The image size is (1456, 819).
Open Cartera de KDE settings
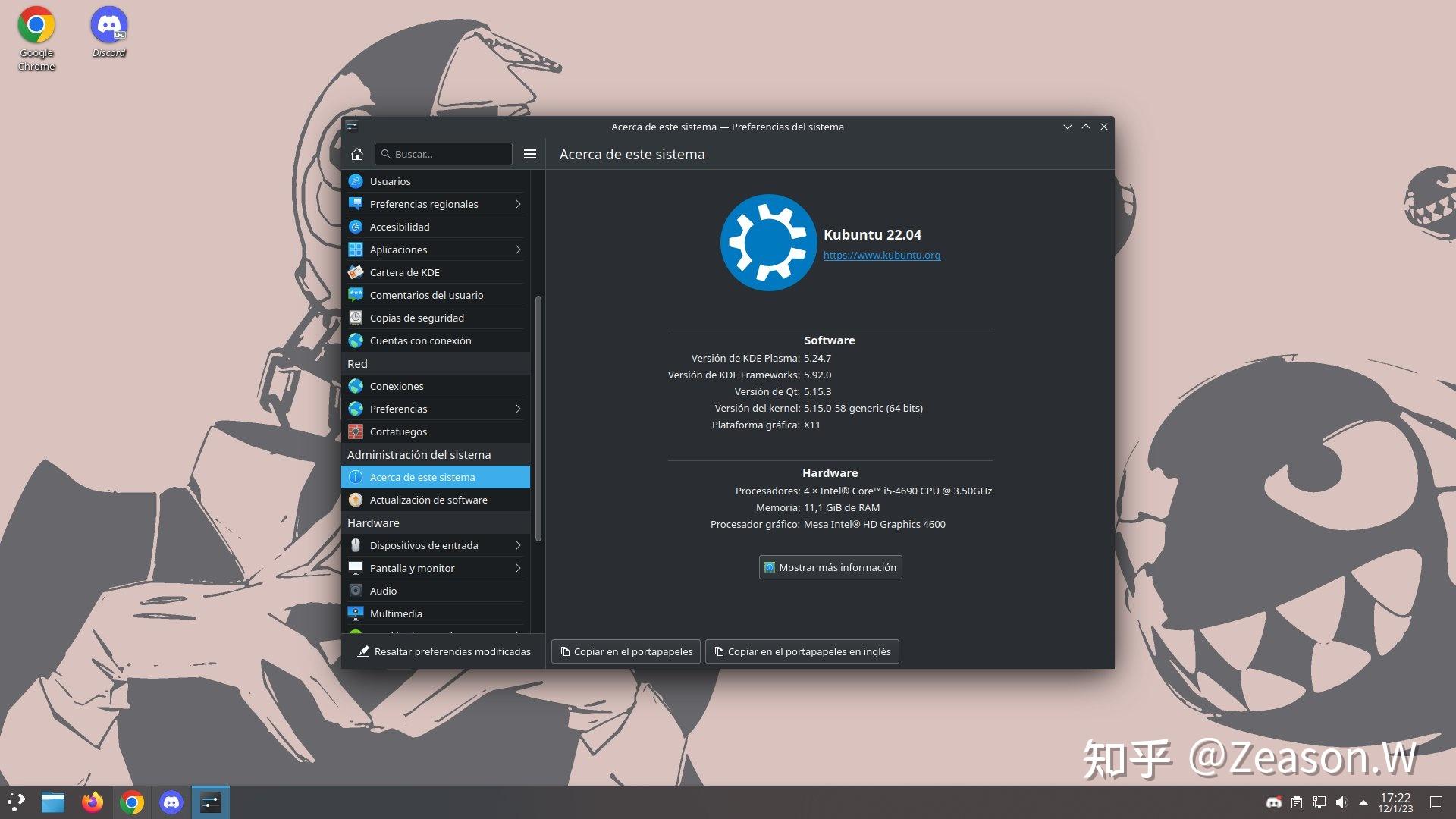[x=405, y=271]
